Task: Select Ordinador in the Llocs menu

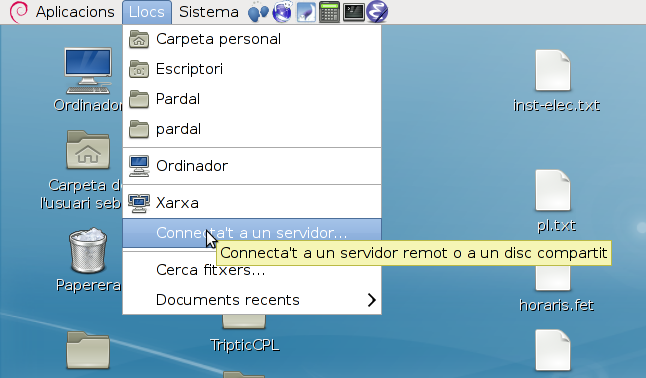Action: click(x=252, y=166)
